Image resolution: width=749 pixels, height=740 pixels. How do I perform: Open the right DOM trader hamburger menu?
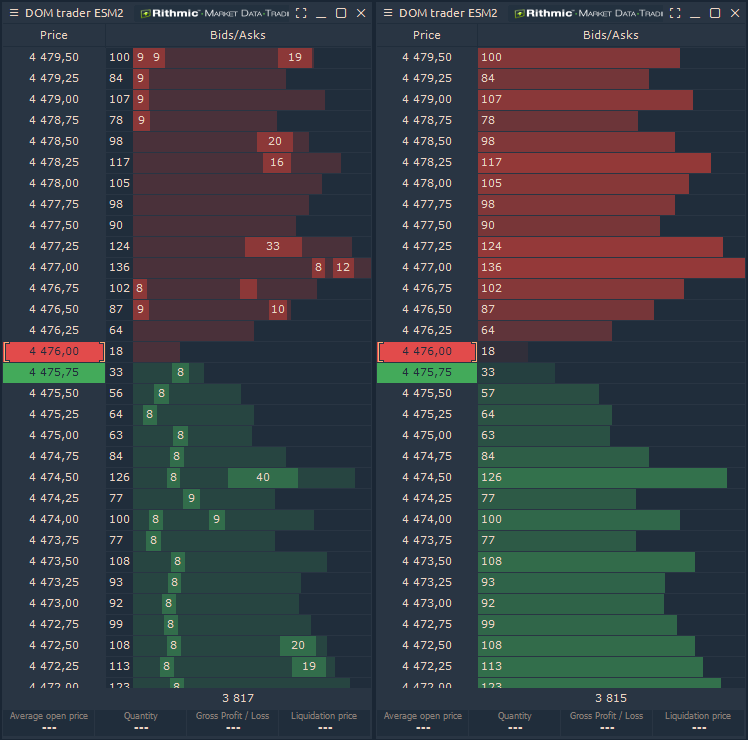tap(387, 13)
